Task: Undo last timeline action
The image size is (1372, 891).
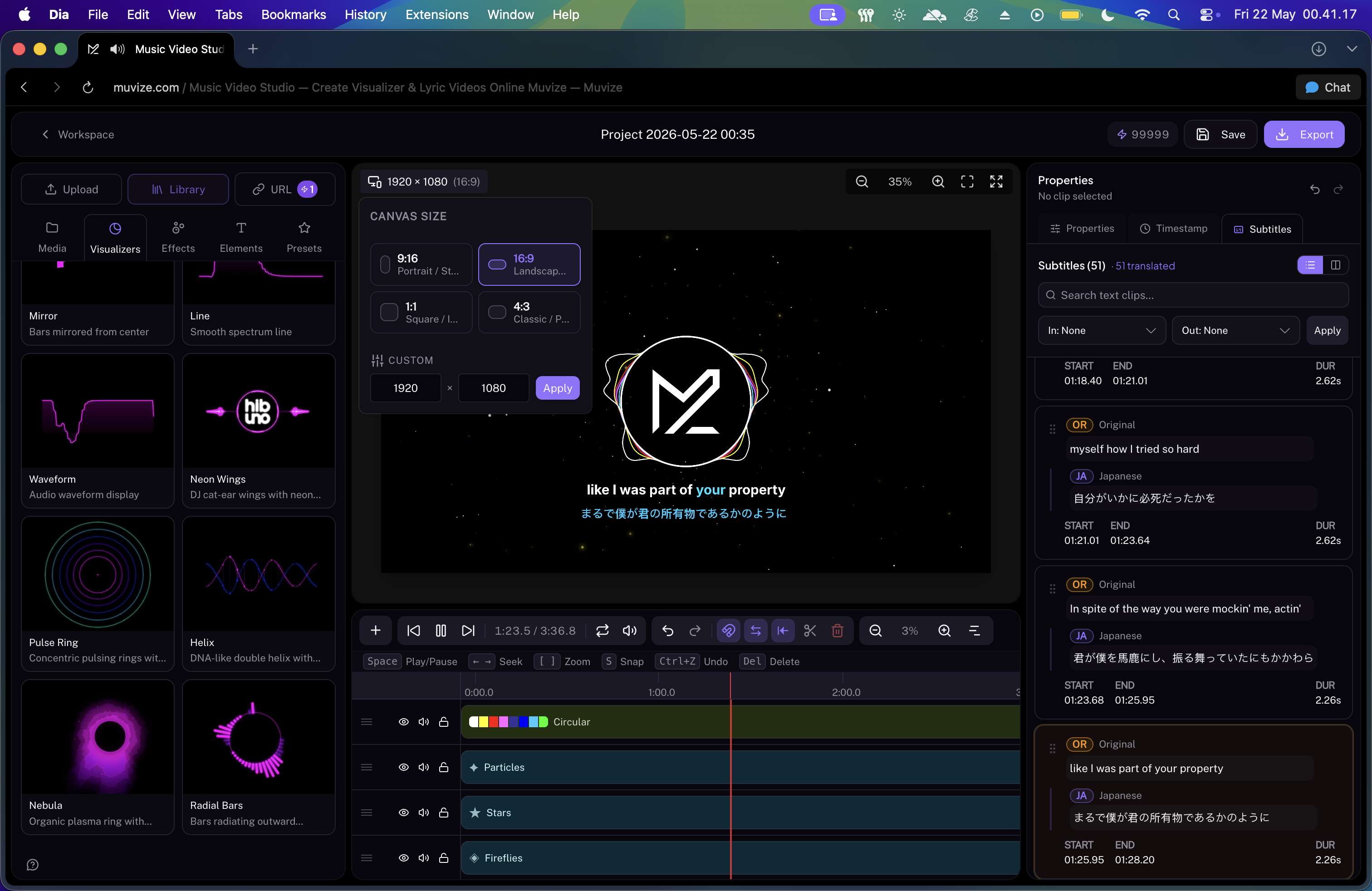Action: (x=667, y=631)
